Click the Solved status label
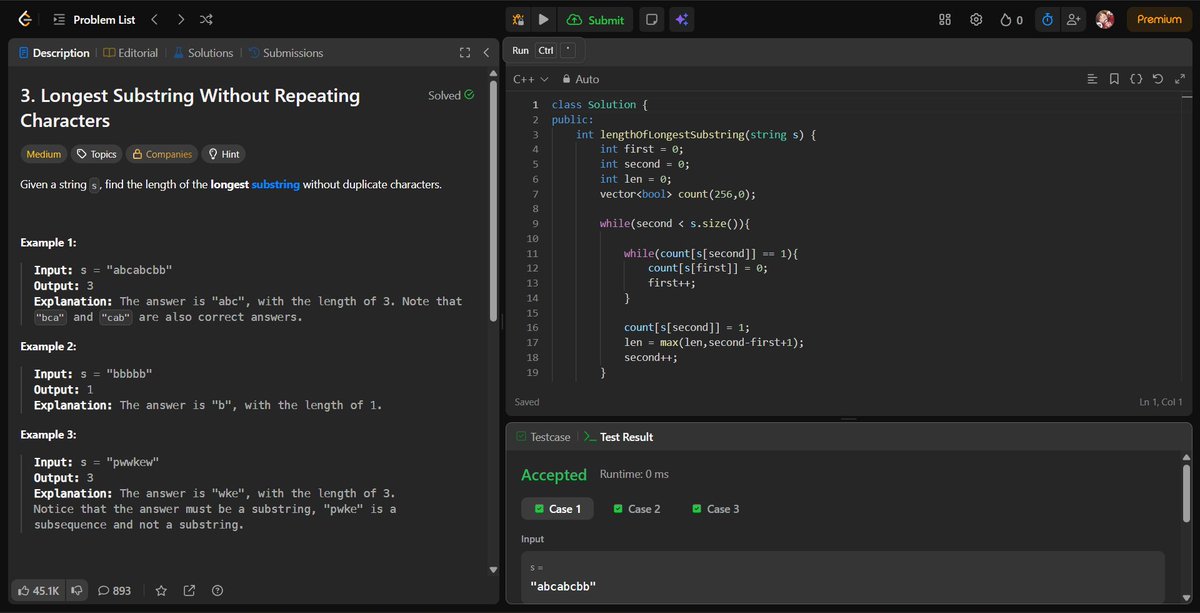Screen dimensions: 1200x613 coord(451,96)
